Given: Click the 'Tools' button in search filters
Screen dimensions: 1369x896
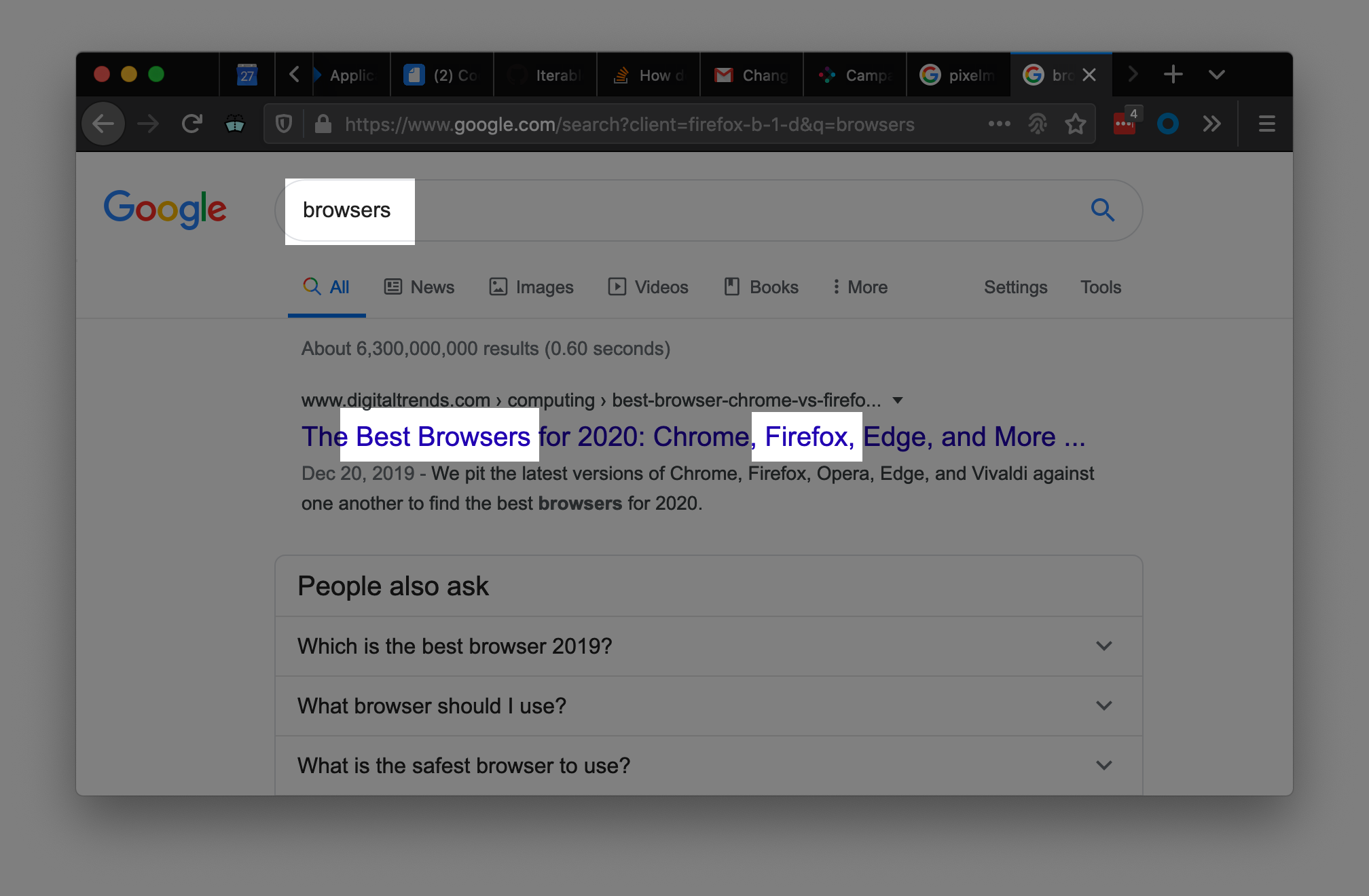Looking at the screenshot, I should 1101,287.
